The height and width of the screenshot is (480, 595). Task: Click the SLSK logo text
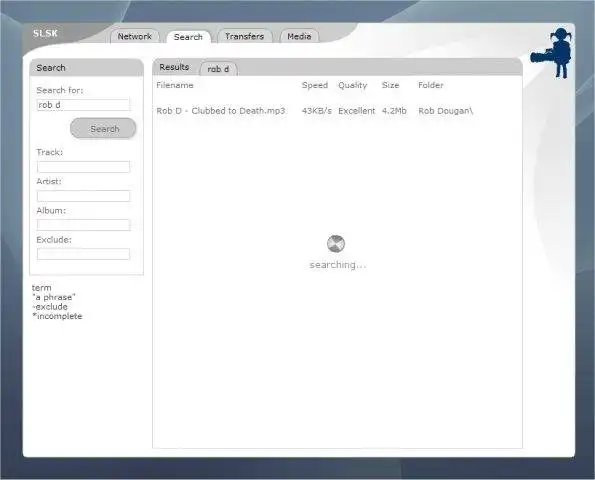point(45,33)
